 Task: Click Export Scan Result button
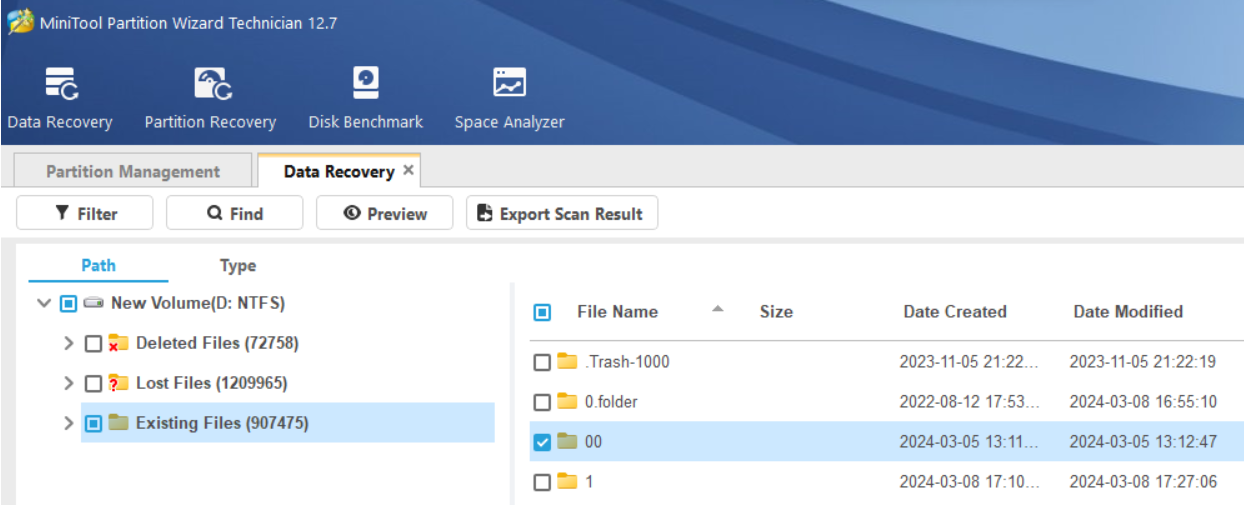562,213
